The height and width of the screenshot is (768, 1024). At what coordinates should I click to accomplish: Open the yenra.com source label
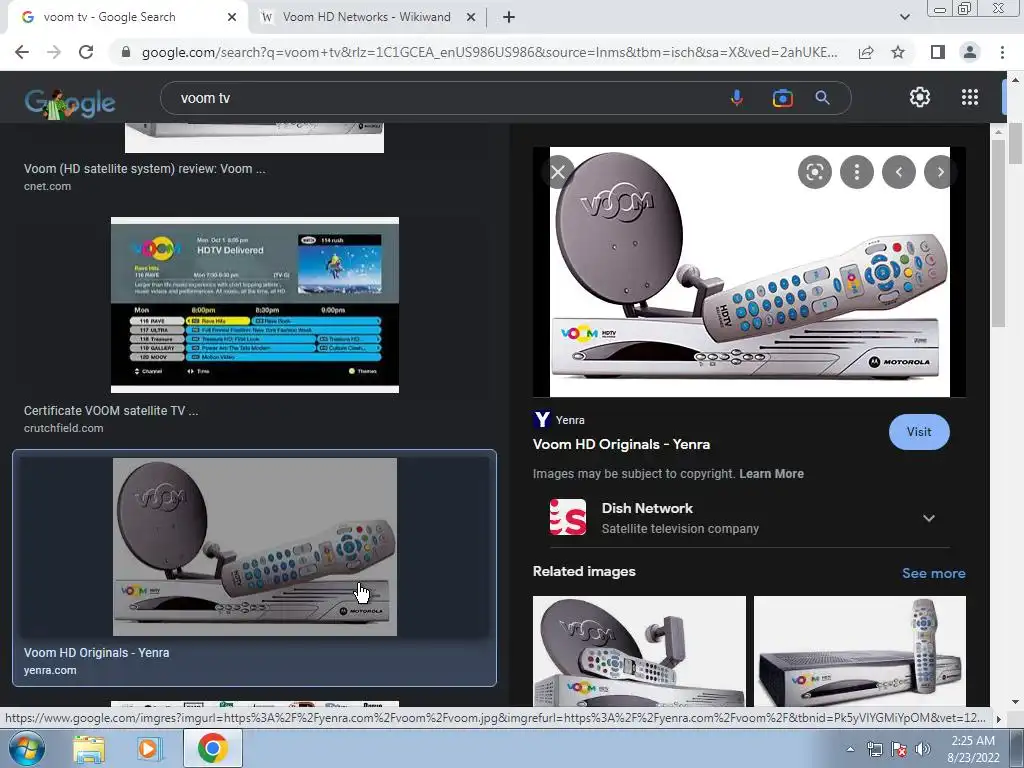tap(50, 670)
